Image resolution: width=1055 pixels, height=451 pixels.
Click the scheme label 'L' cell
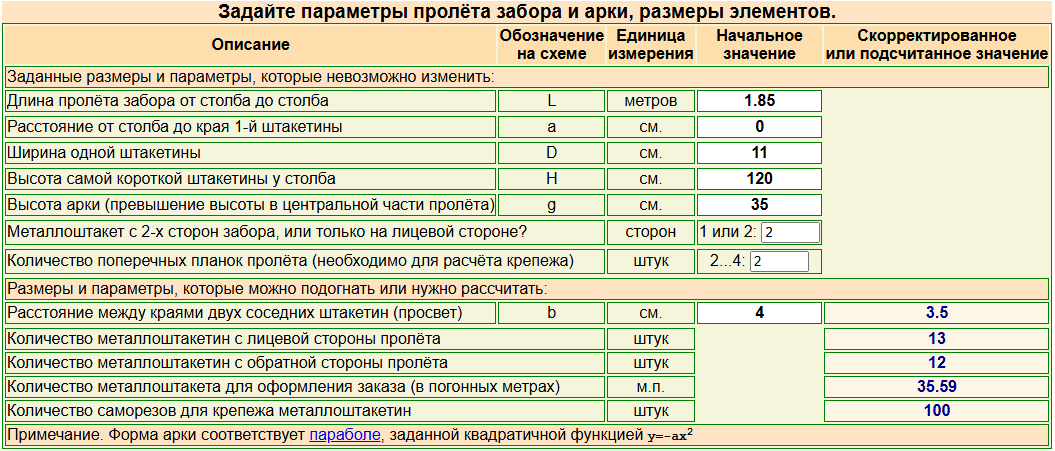pos(551,101)
